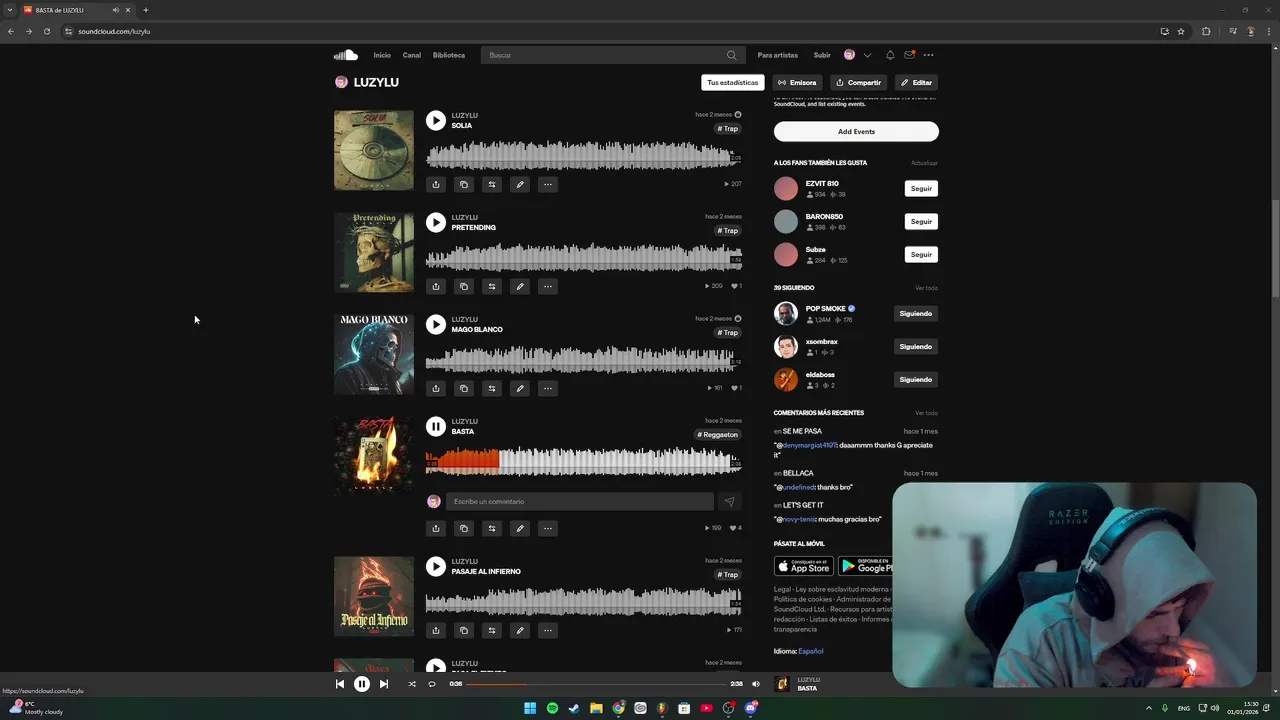Screen dimensions: 1280x720
Task: Open Chrome media control icon
Action: click(x=1233, y=31)
